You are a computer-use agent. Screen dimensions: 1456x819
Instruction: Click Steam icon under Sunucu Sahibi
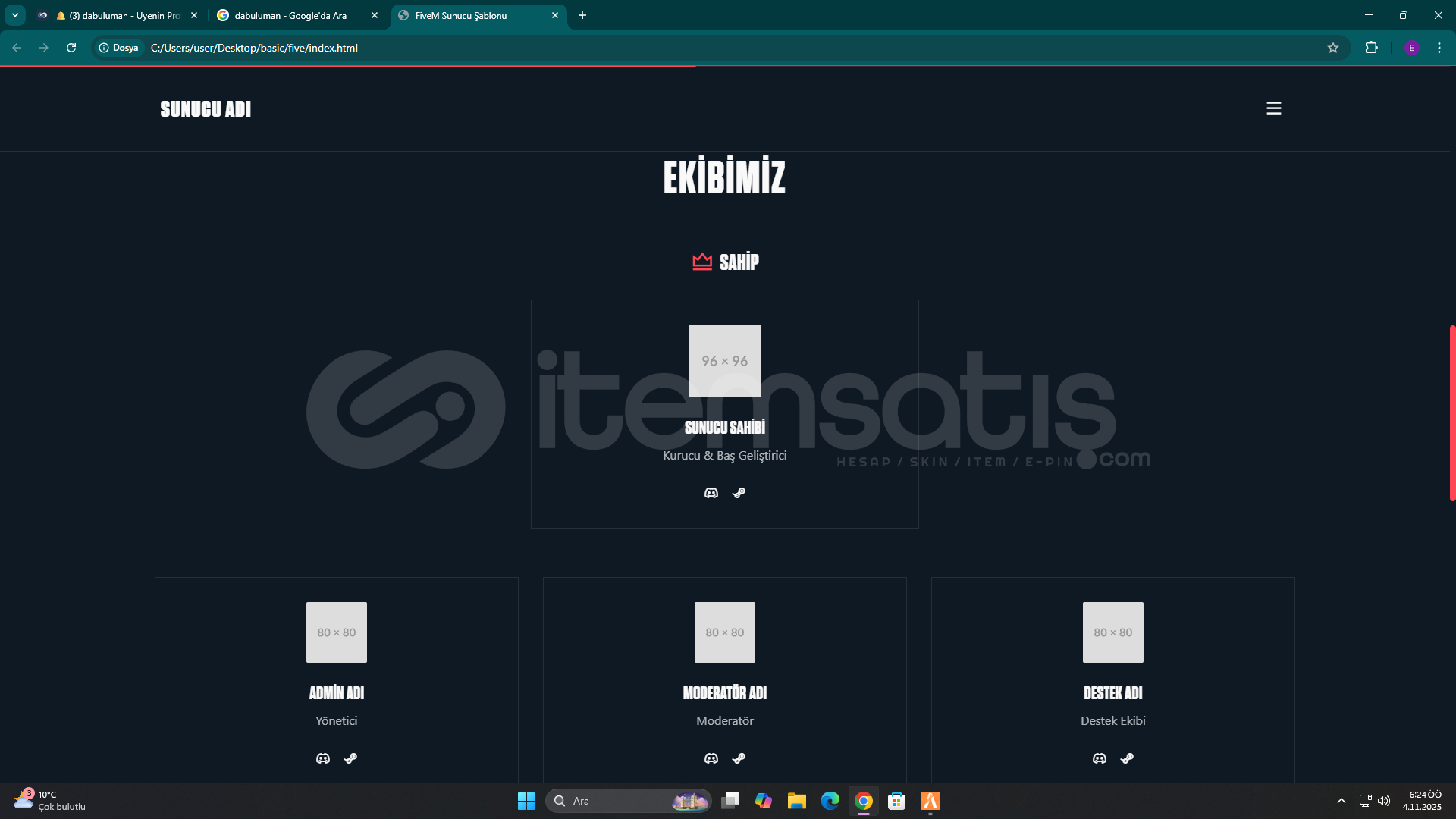coord(739,493)
